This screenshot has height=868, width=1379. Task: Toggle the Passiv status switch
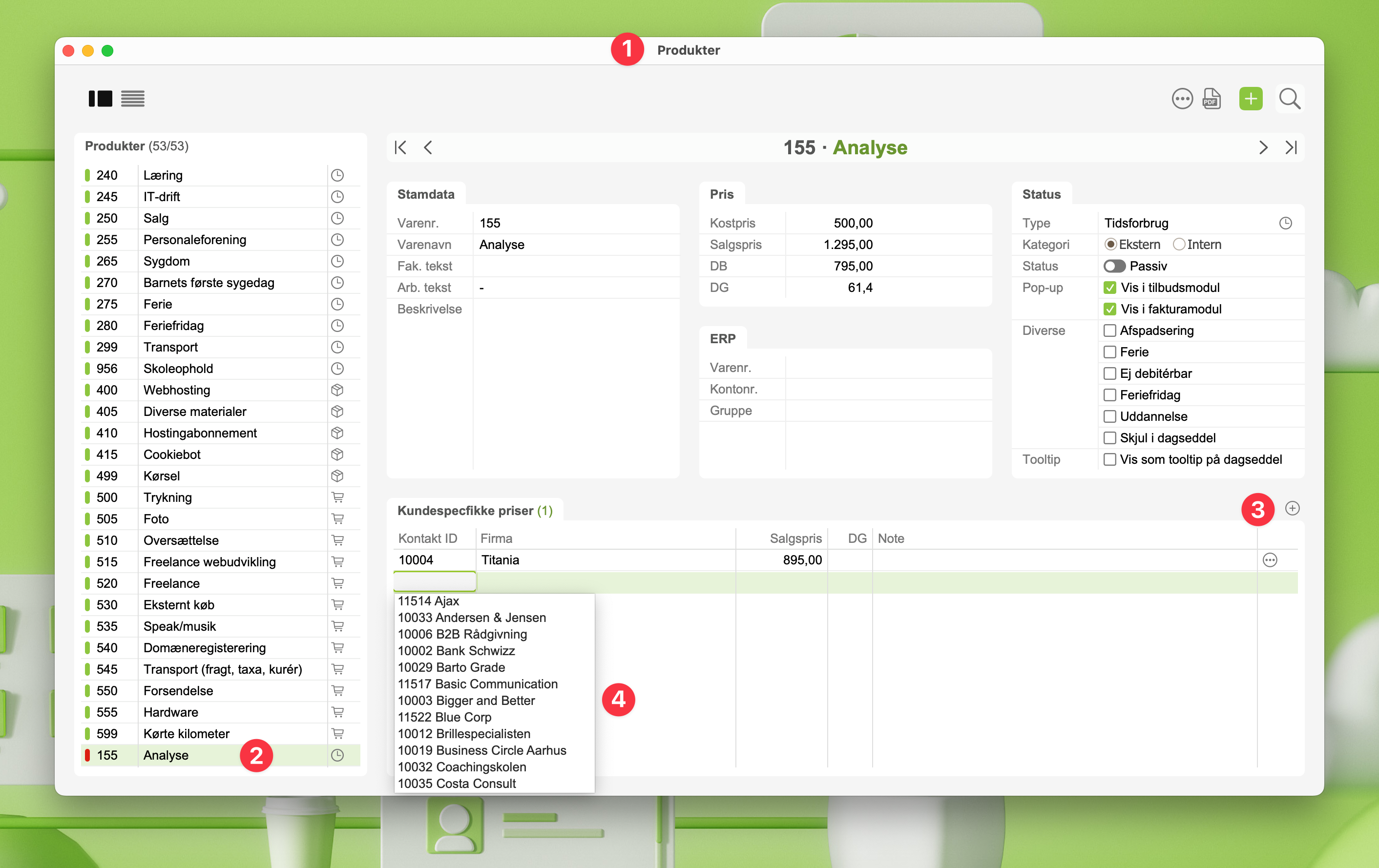tap(1114, 266)
